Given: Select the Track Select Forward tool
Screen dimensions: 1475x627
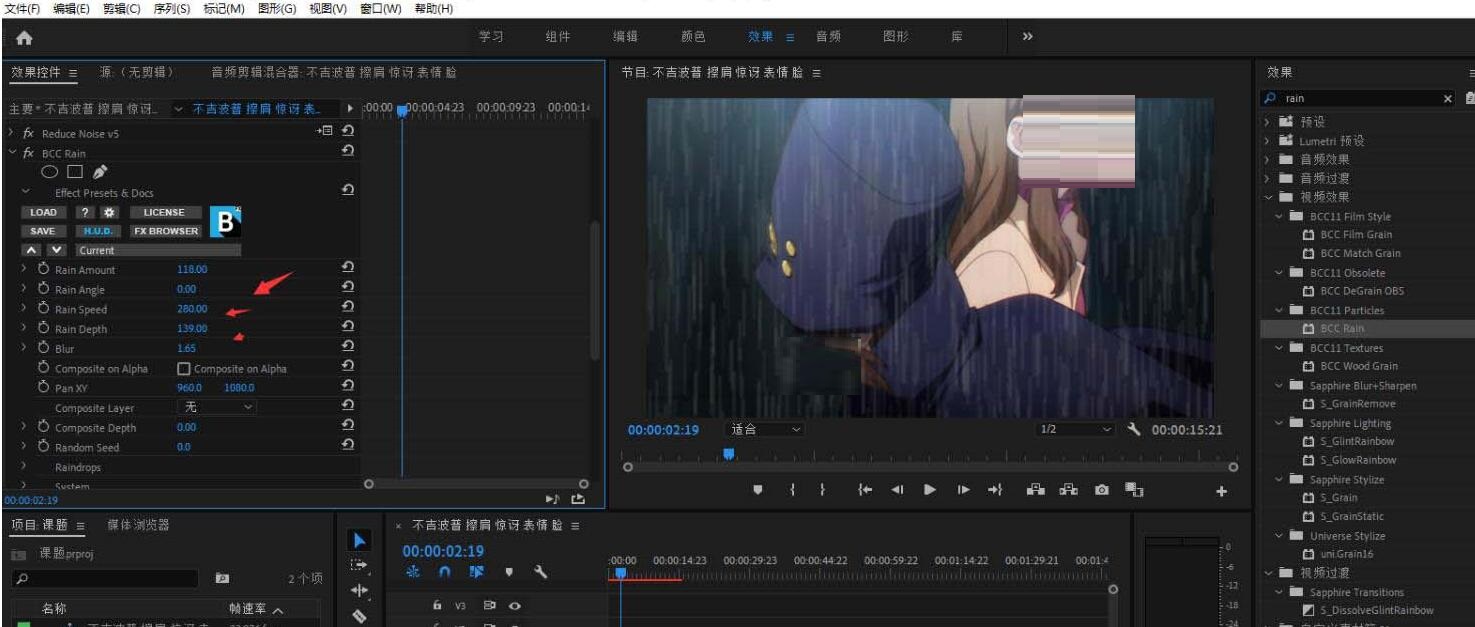Looking at the screenshot, I should click(359, 566).
